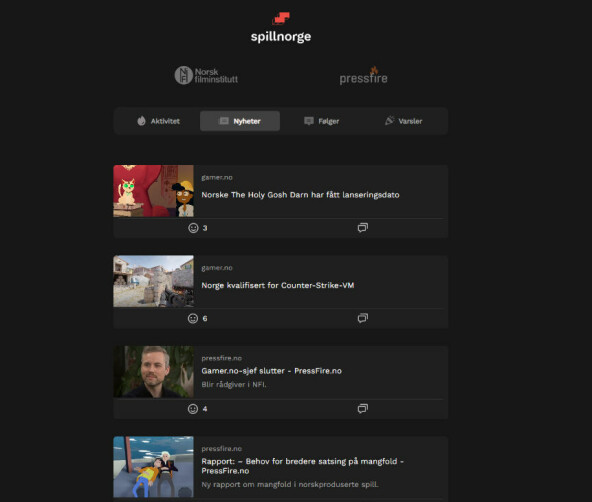
Task: Open the pressfire logo link
Action: [x=363, y=75]
